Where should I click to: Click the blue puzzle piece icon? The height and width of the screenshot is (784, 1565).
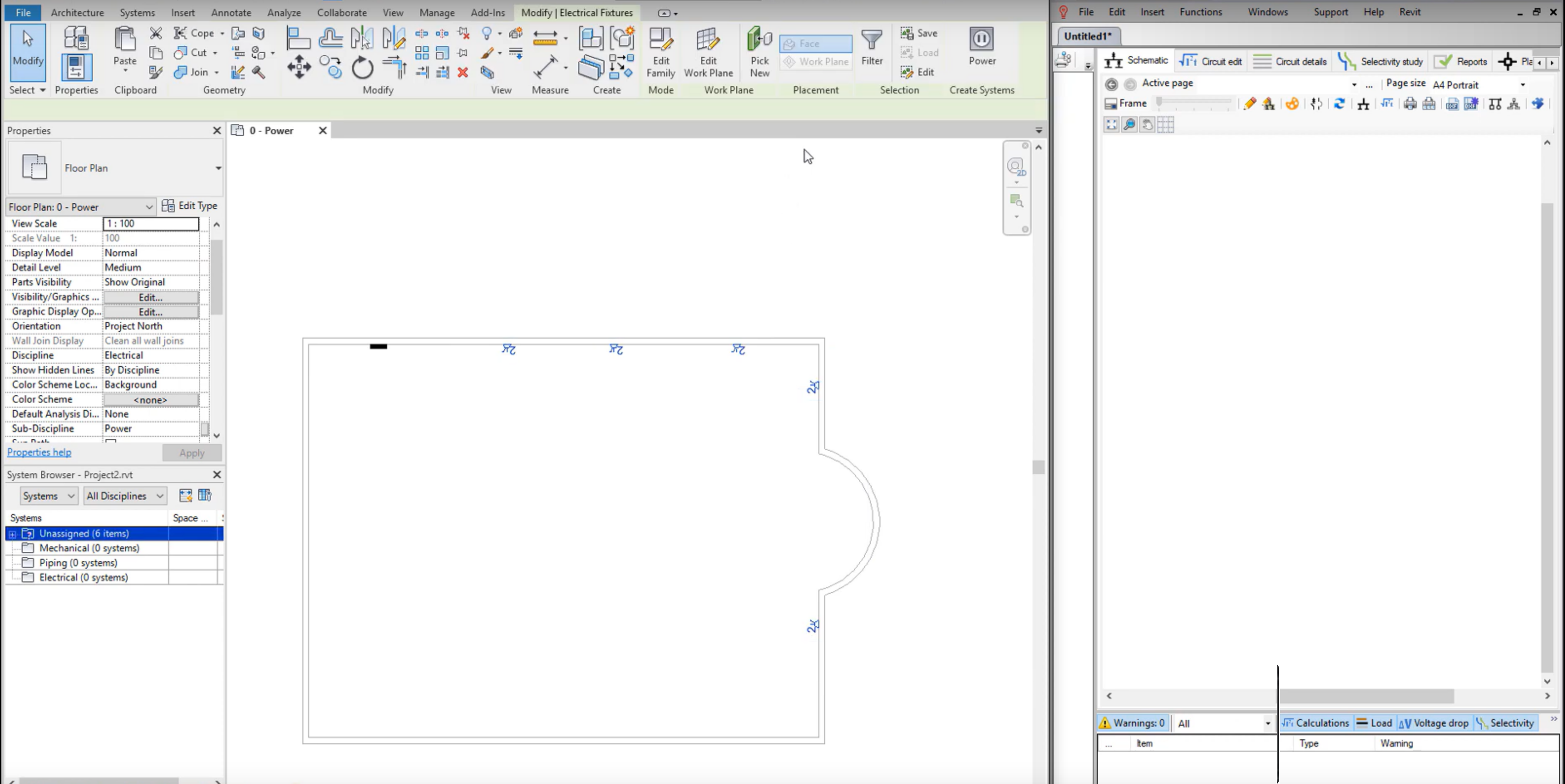coord(1538,104)
